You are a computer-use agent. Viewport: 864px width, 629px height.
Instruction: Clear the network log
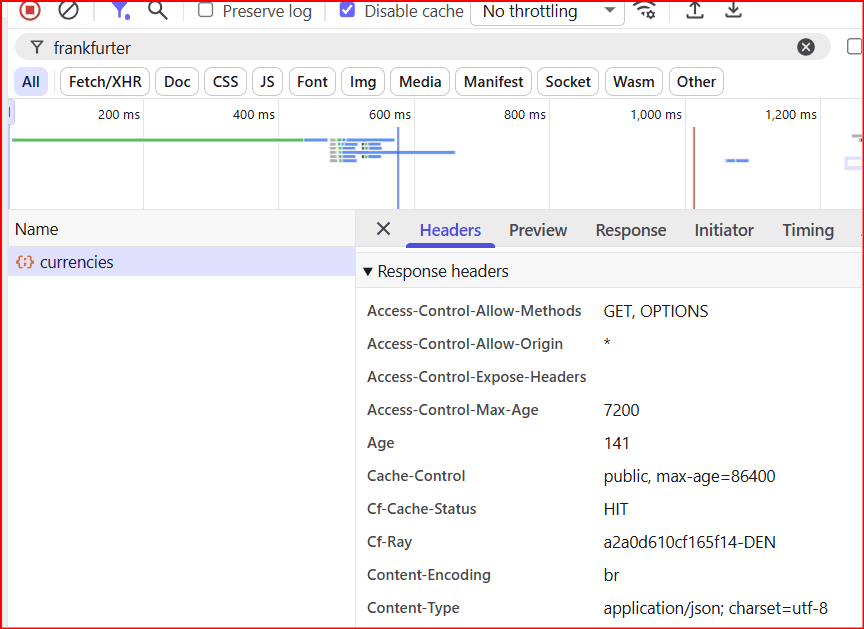pyautogui.click(x=68, y=10)
